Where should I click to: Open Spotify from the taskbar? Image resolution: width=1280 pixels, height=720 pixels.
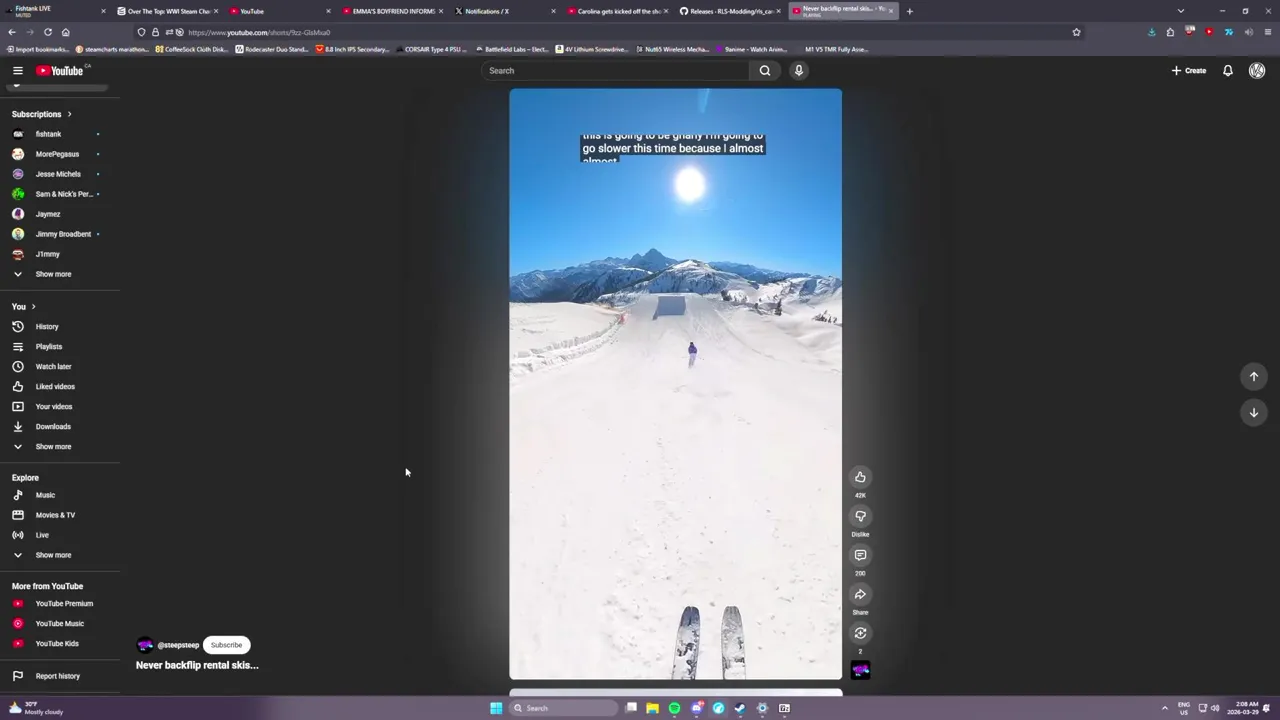tap(674, 708)
